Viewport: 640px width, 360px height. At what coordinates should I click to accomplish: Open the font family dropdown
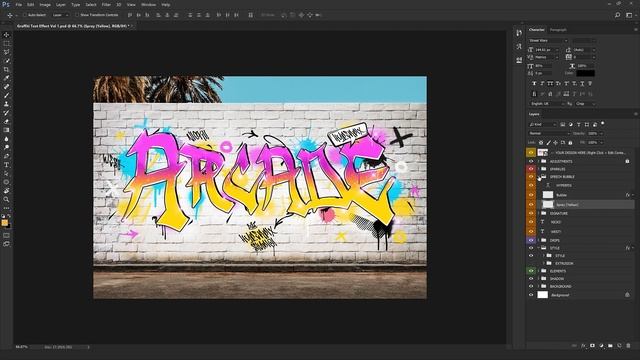pos(548,40)
